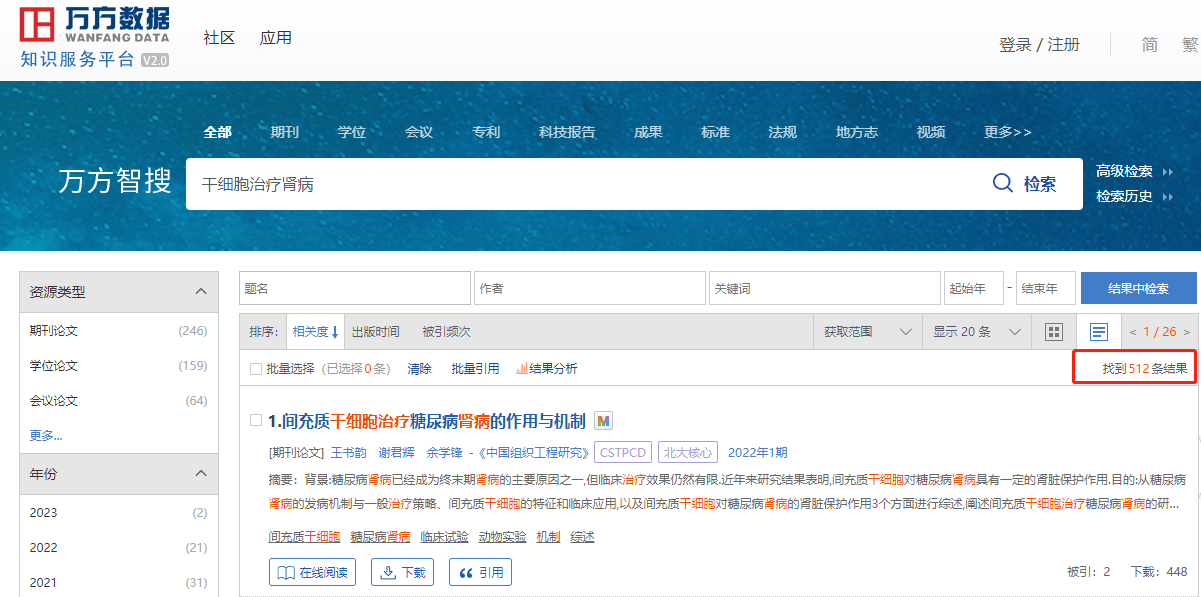Click the M badge icon beside title
The width and height of the screenshot is (1201, 597).
(x=603, y=421)
